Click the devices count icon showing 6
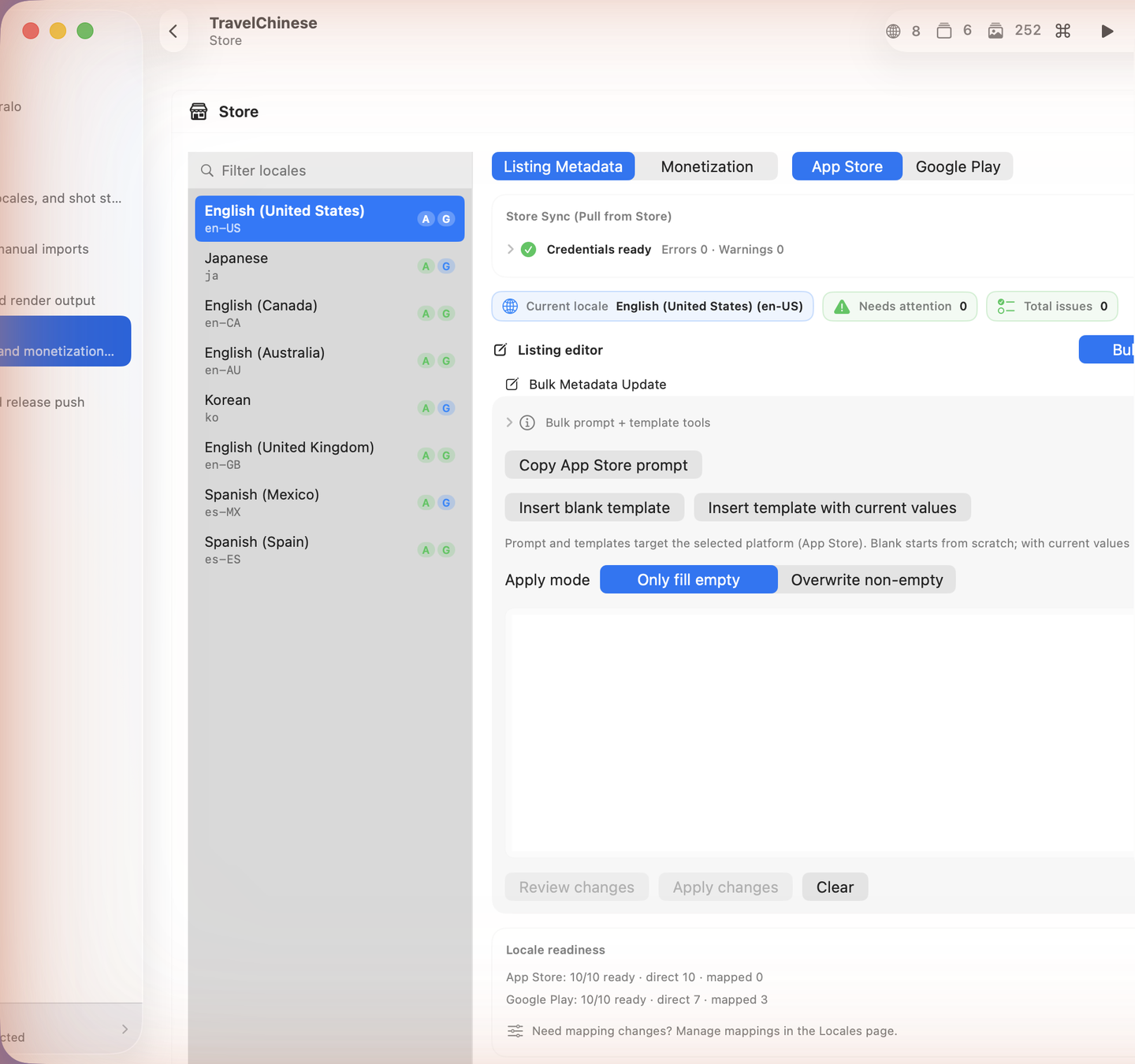 (943, 31)
